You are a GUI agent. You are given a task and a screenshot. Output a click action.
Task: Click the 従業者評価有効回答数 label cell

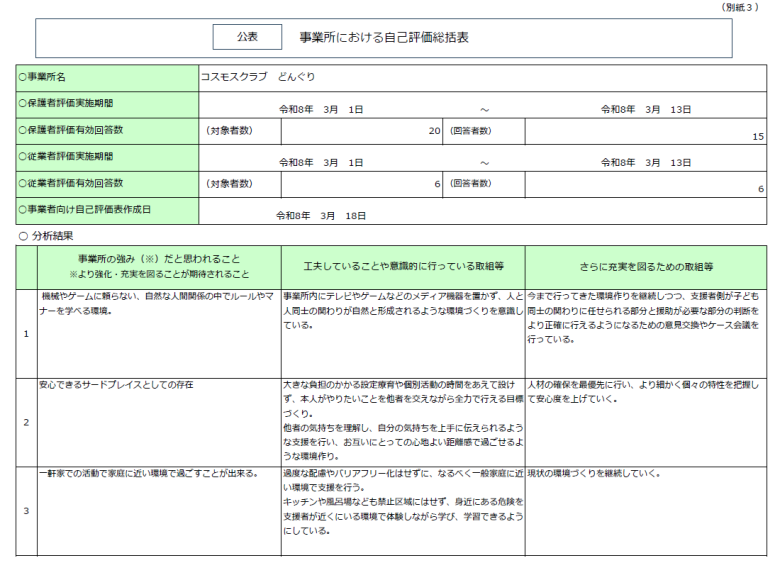[107, 185]
